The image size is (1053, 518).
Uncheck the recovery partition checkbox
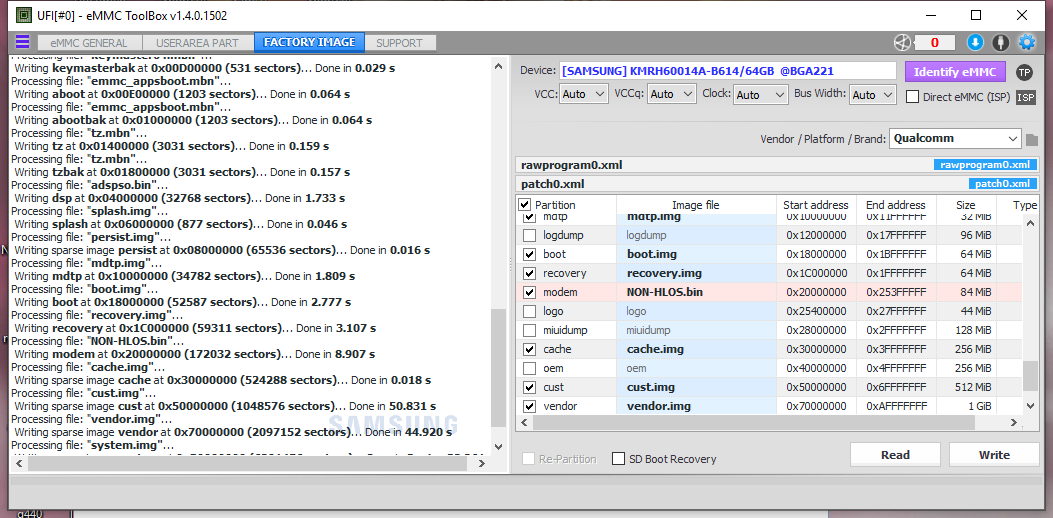point(530,273)
